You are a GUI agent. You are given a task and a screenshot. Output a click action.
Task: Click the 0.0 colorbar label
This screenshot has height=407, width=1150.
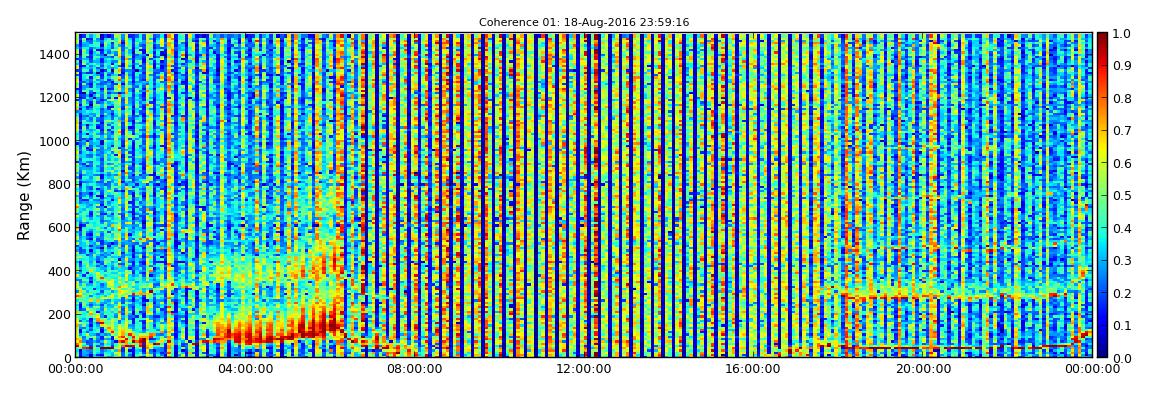[1121, 358]
